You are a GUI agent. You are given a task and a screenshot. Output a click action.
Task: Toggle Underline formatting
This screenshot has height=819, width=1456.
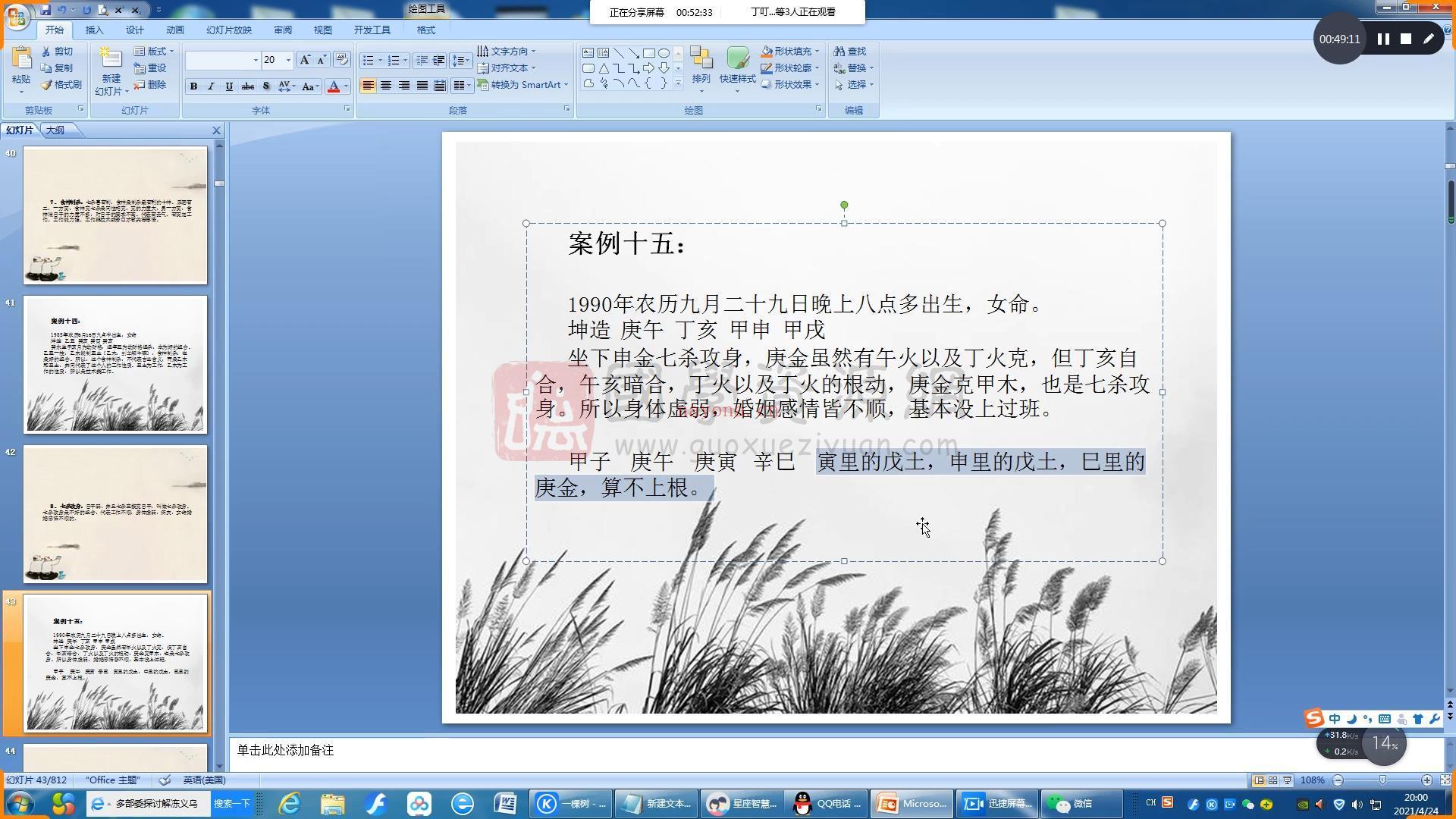pyautogui.click(x=229, y=86)
